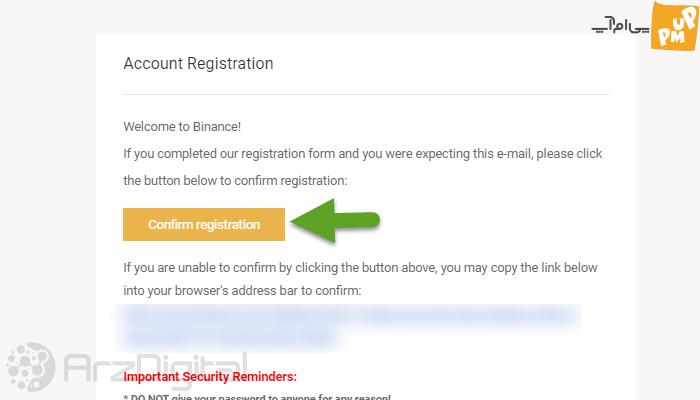Click the phrase 'copy the link below'

544,268
